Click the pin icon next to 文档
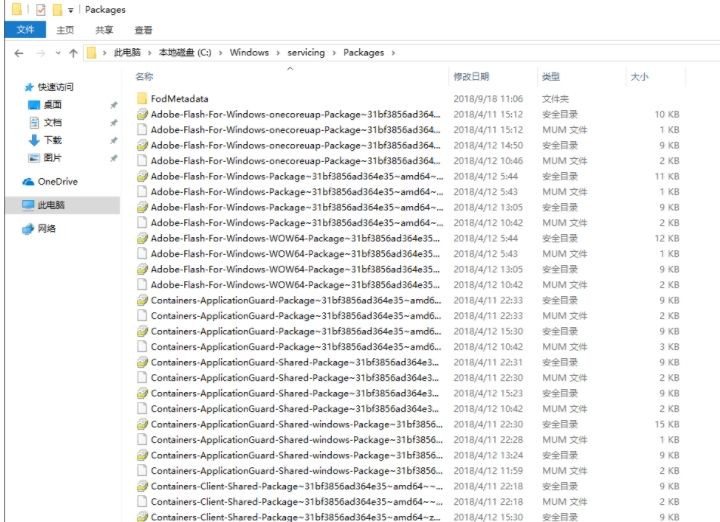The image size is (720, 522). click(x=113, y=123)
